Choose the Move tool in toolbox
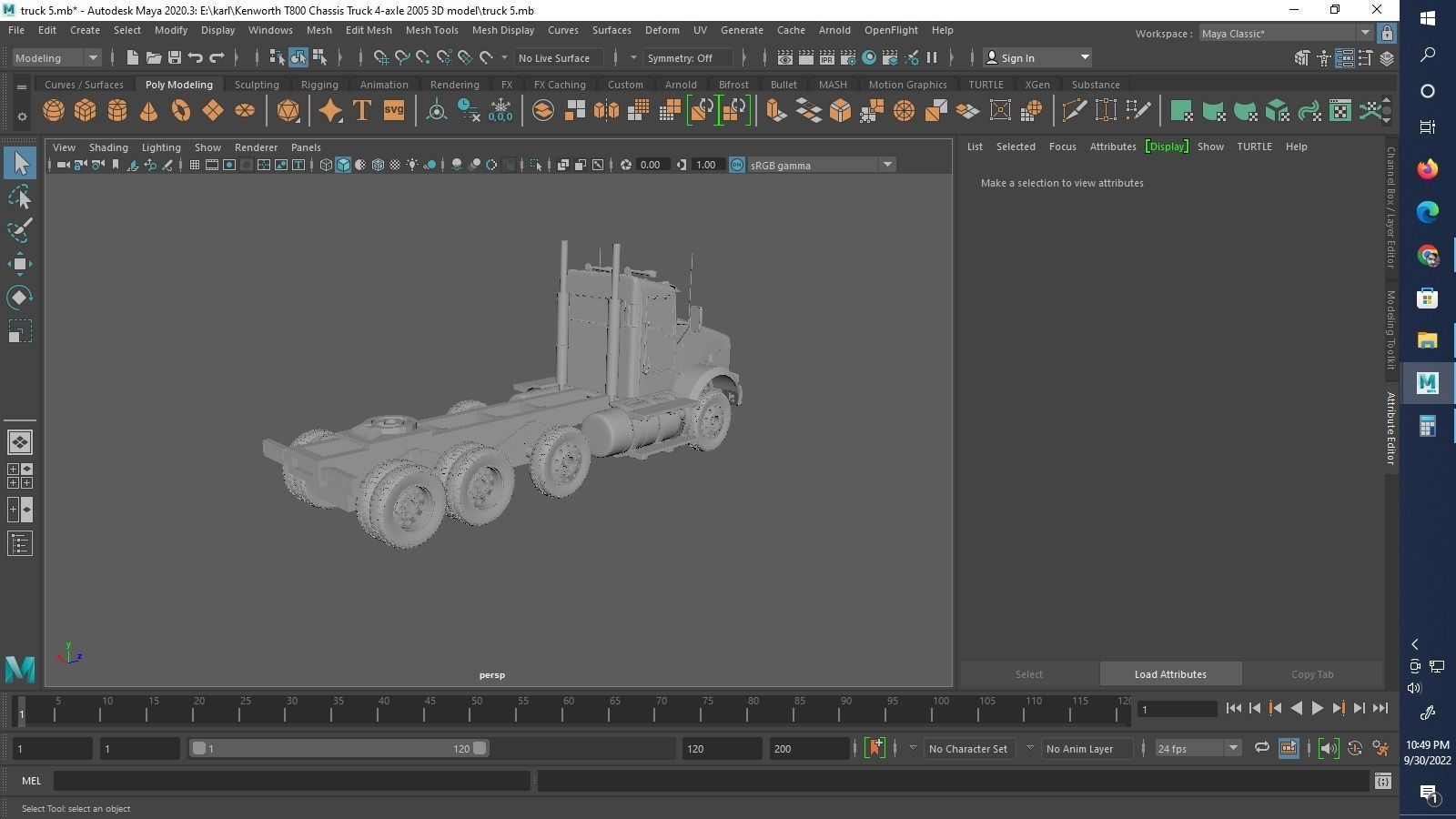The width and height of the screenshot is (1456, 819). click(x=20, y=264)
